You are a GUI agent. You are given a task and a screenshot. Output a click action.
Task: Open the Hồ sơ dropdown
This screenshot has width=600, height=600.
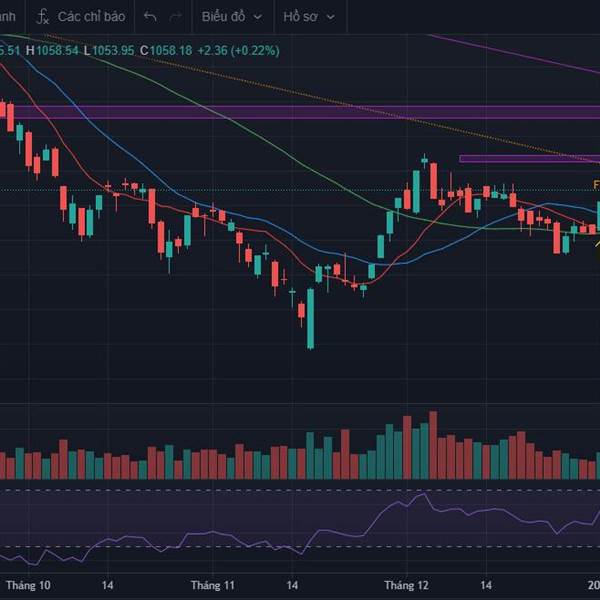(x=309, y=16)
